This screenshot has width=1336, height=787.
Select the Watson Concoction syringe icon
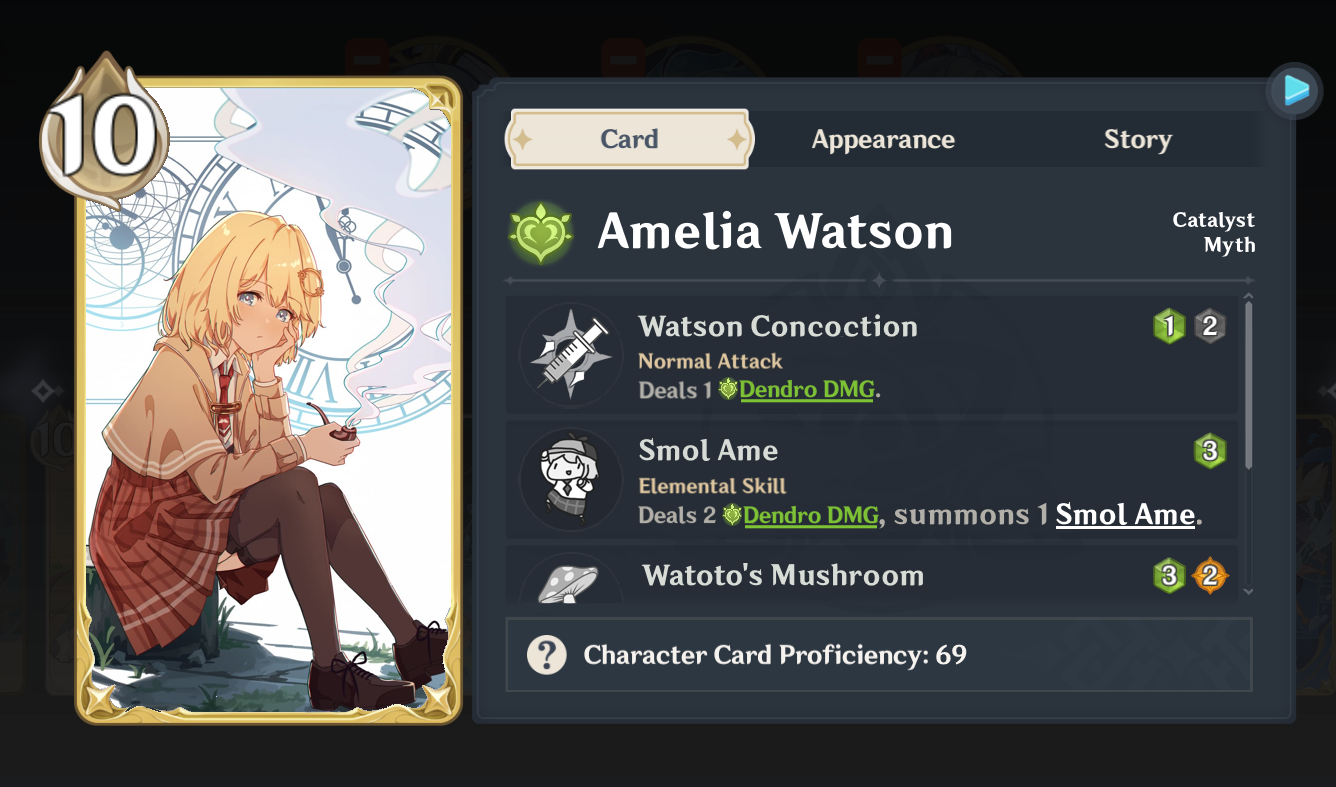(571, 354)
